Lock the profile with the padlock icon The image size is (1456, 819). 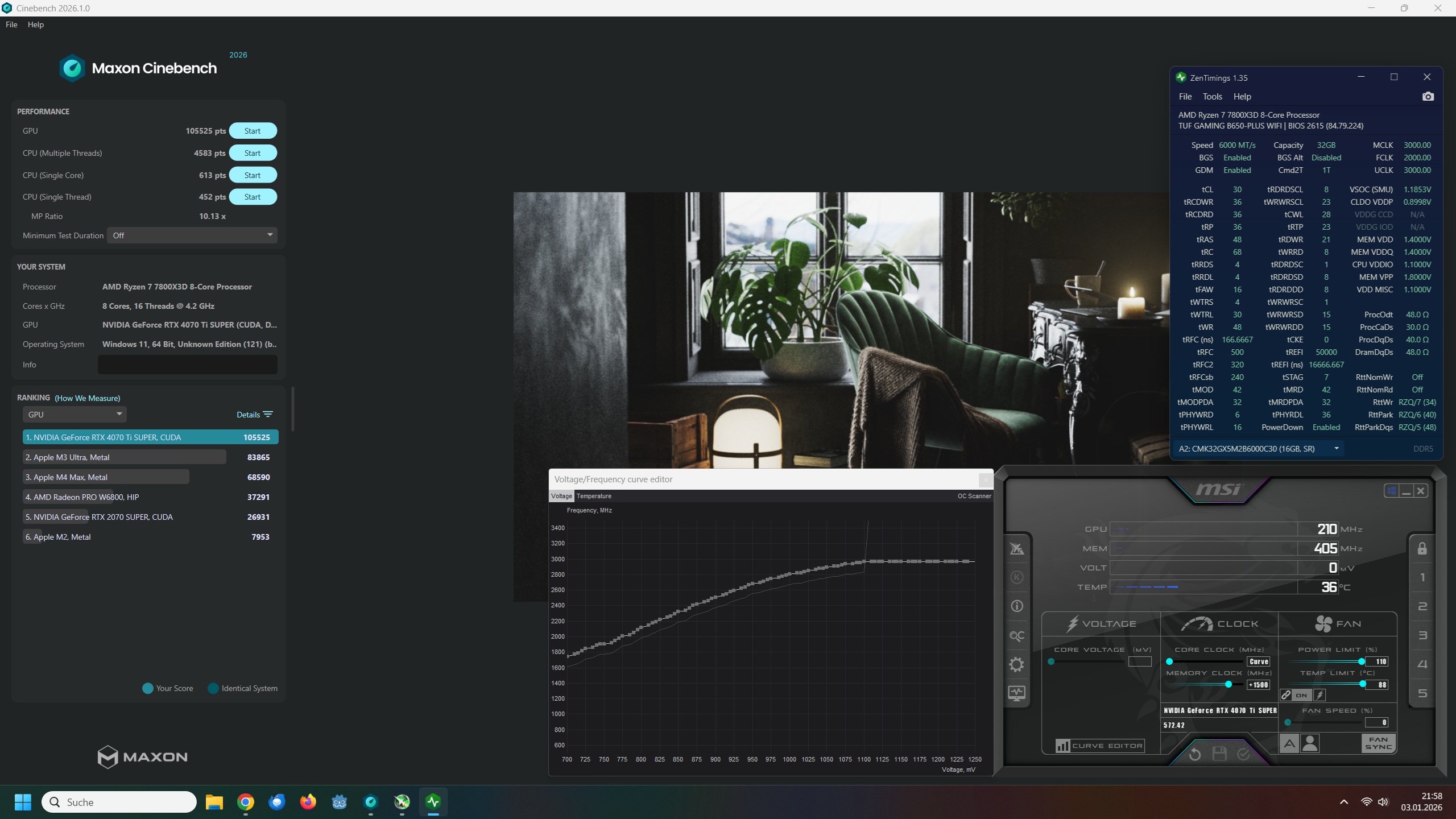1422,548
